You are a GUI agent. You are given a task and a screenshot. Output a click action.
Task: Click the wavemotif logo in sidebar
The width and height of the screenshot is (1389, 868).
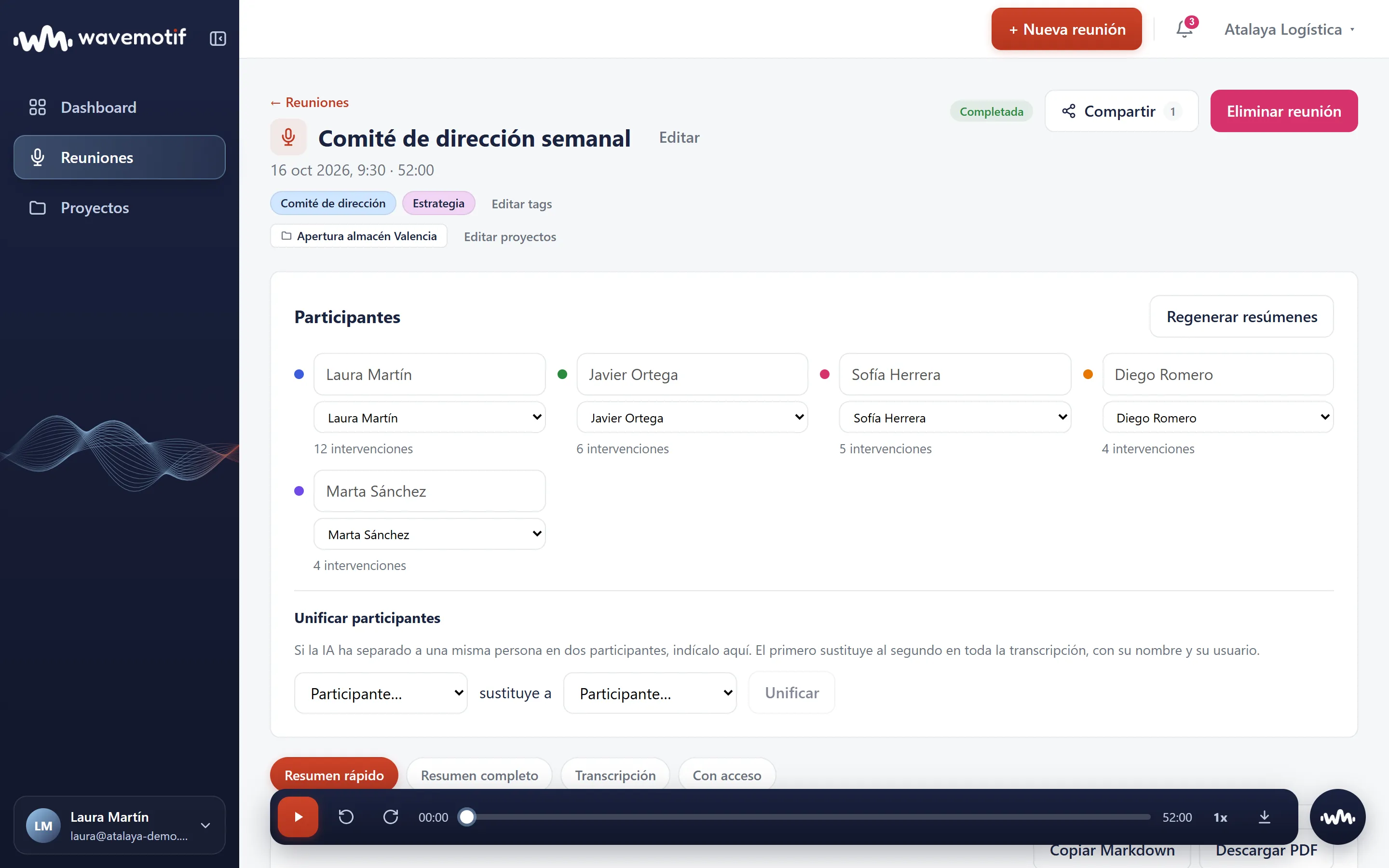(100, 38)
